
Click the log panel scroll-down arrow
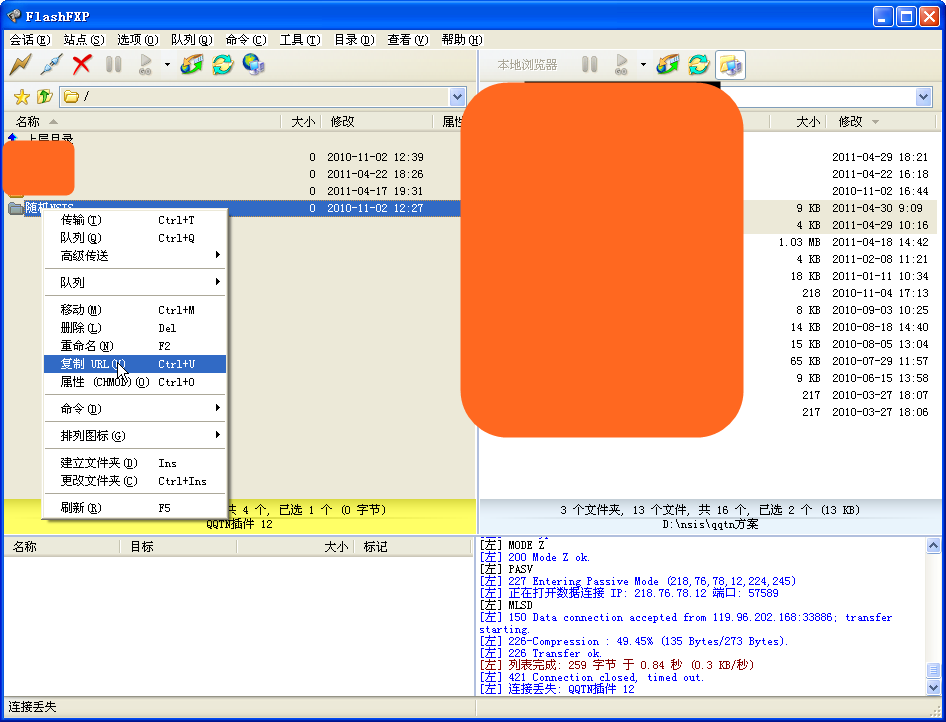pos(933,688)
